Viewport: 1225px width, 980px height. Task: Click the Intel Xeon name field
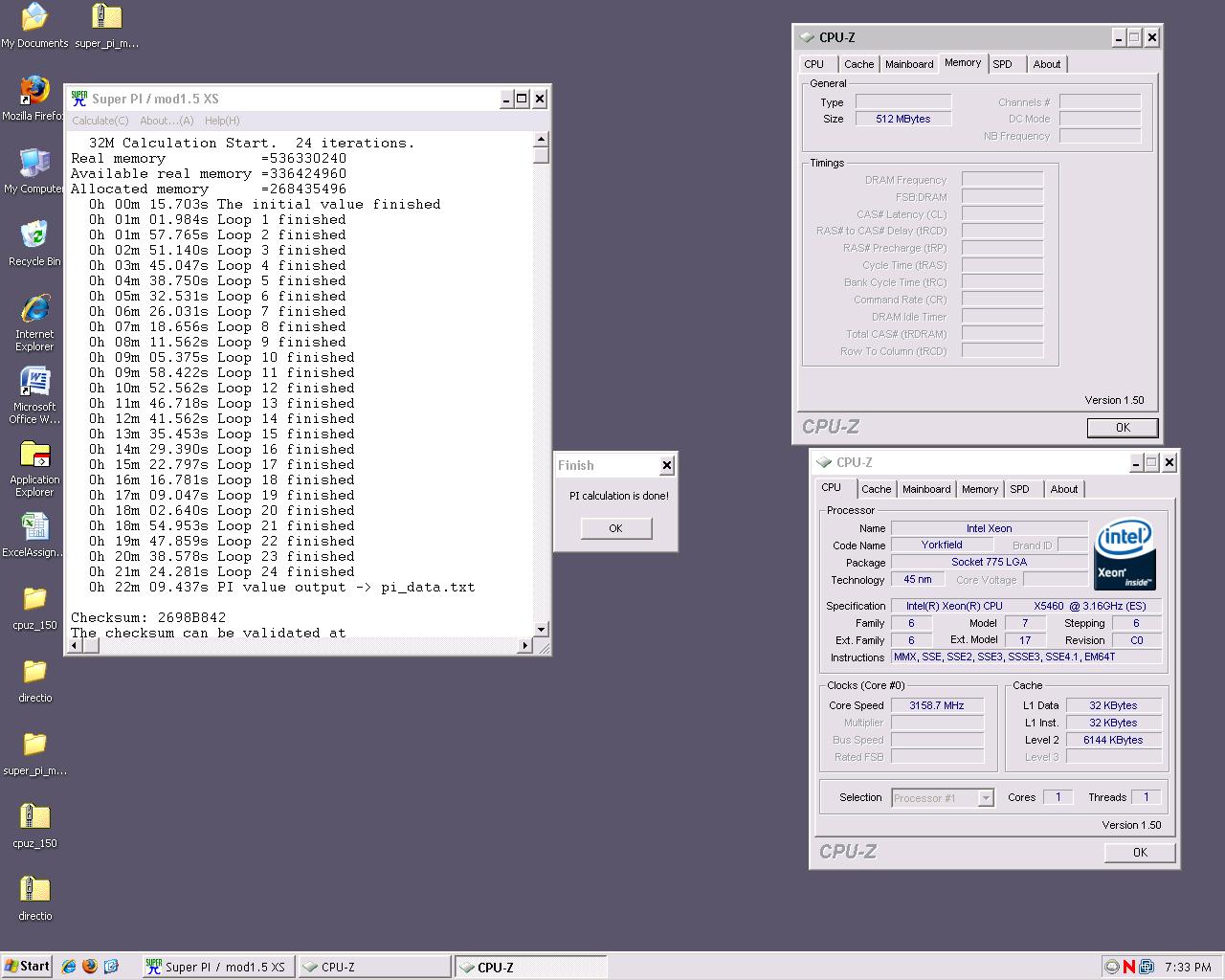click(x=989, y=528)
